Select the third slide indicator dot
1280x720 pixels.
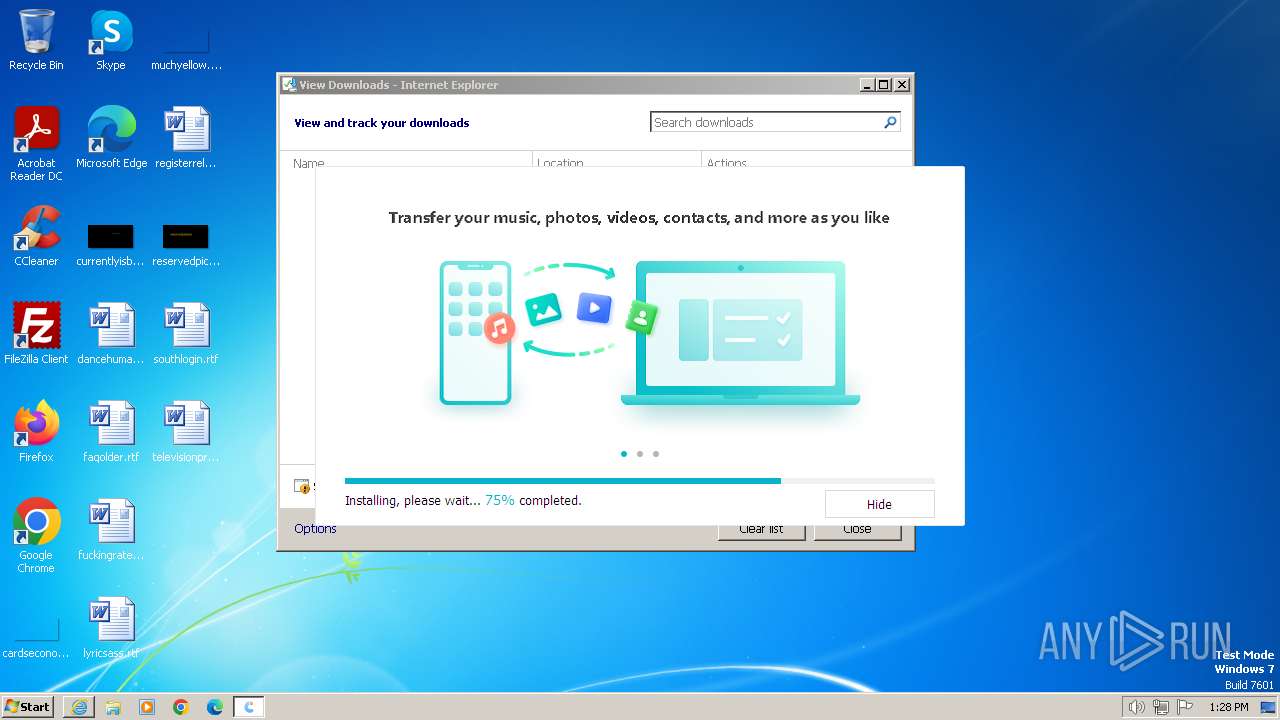point(656,454)
